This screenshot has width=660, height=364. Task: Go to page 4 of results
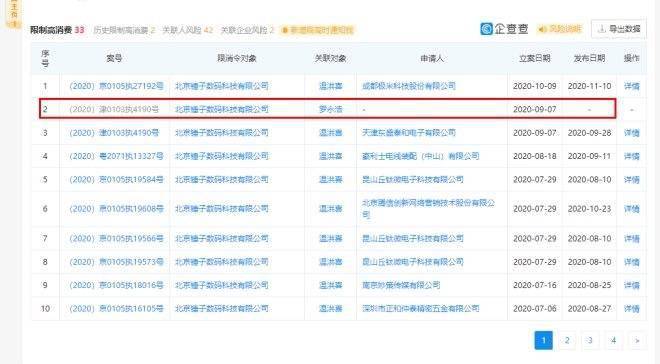613,340
